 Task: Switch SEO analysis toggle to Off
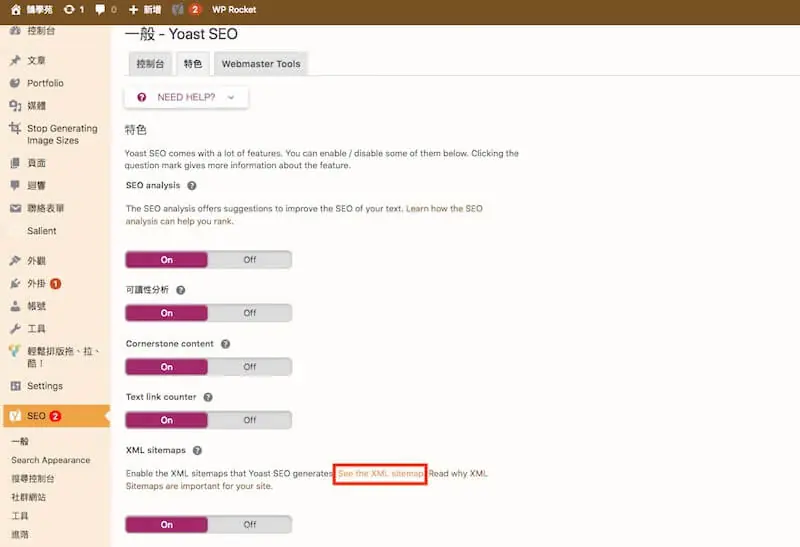pyautogui.click(x=249, y=260)
